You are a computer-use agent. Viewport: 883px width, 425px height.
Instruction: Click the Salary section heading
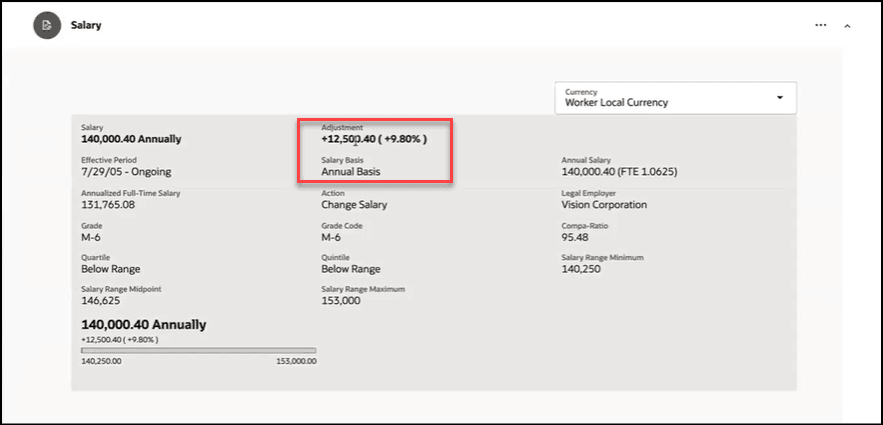coord(86,25)
